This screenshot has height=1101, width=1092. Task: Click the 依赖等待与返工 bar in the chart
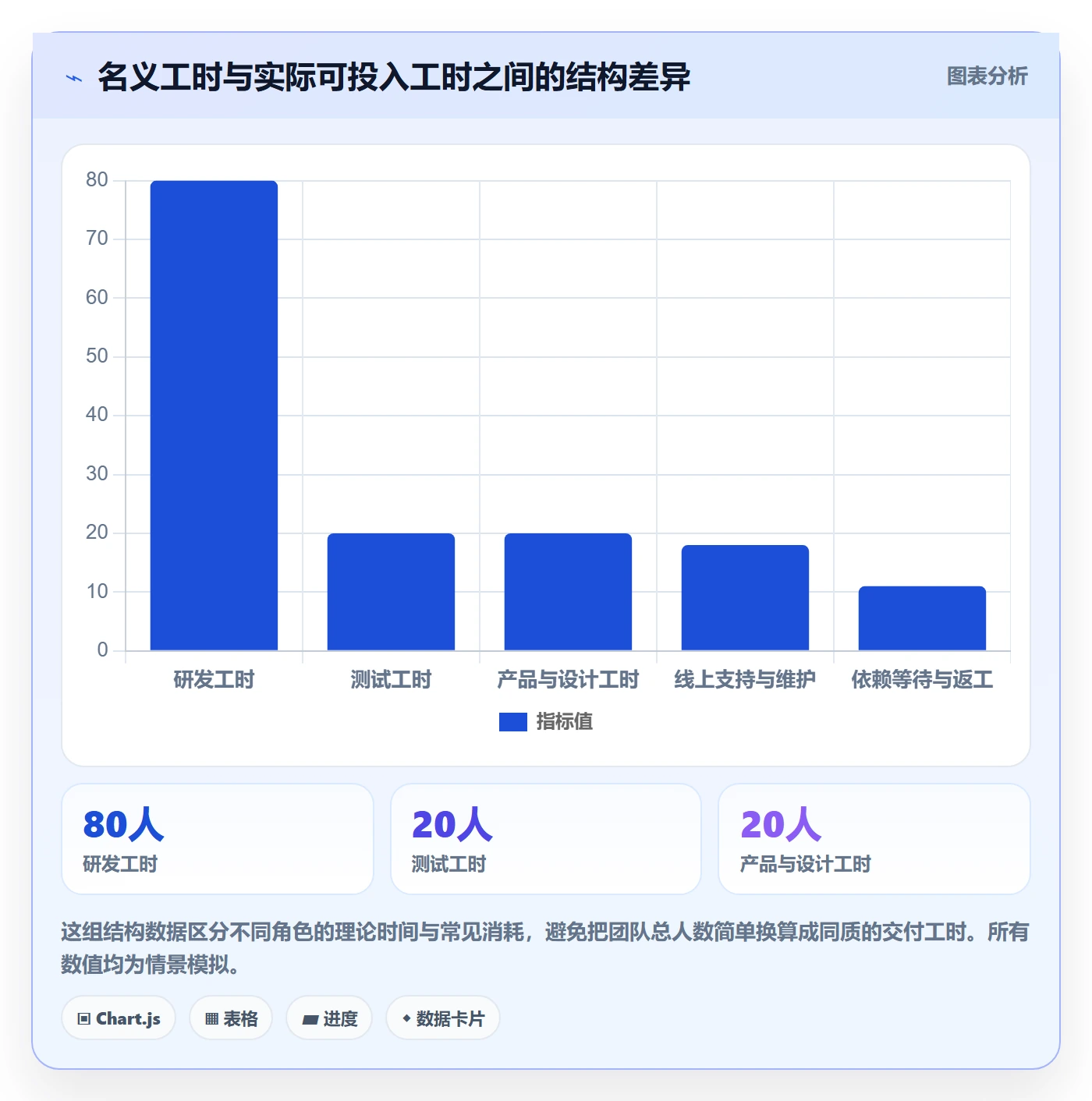[x=922, y=618]
